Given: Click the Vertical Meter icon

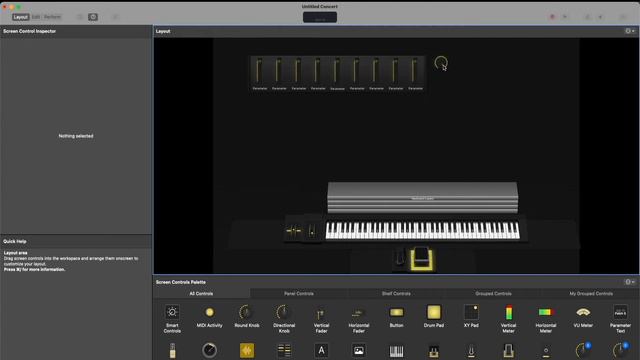Looking at the screenshot, I should (509, 313).
